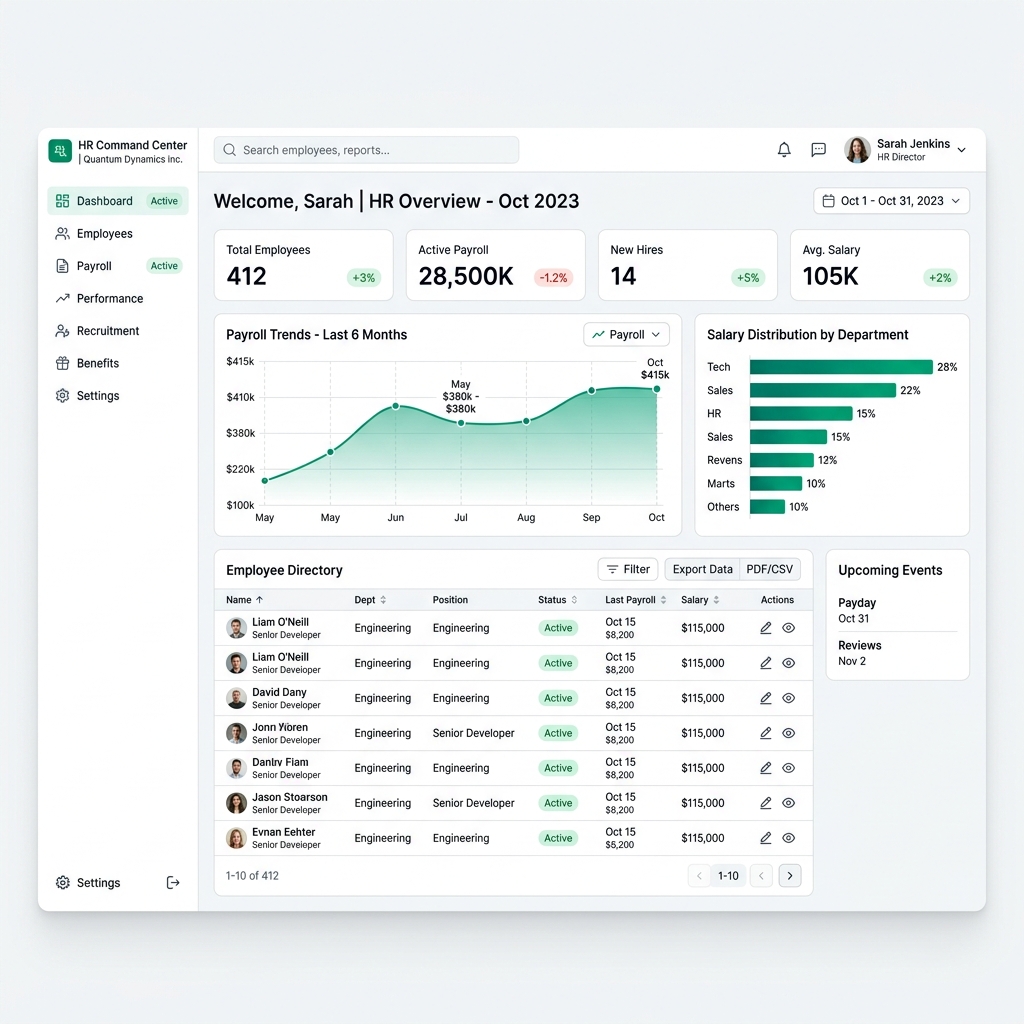Click the Tech salary distribution bar
This screenshot has height=1024, width=1024.
(x=840, y=367)
